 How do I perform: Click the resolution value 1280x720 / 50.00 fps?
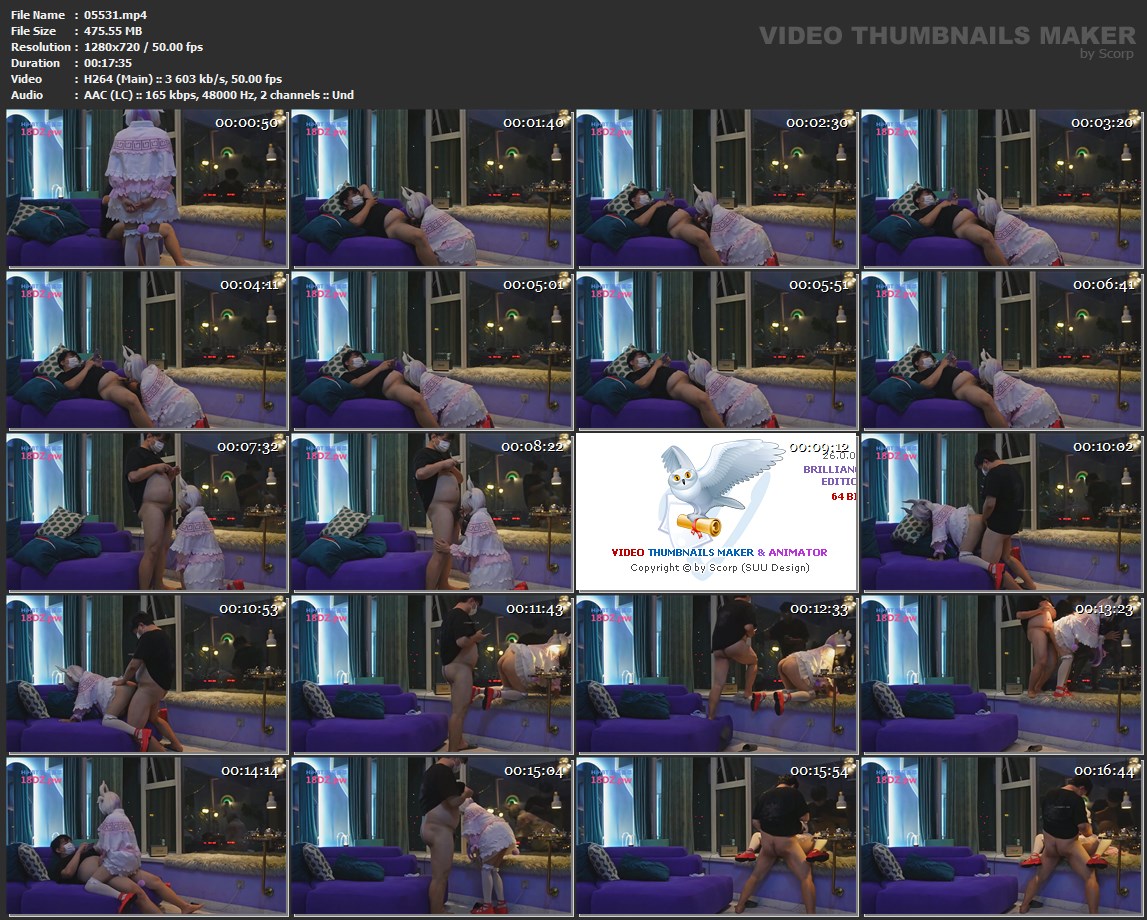[x=144, y=47]
